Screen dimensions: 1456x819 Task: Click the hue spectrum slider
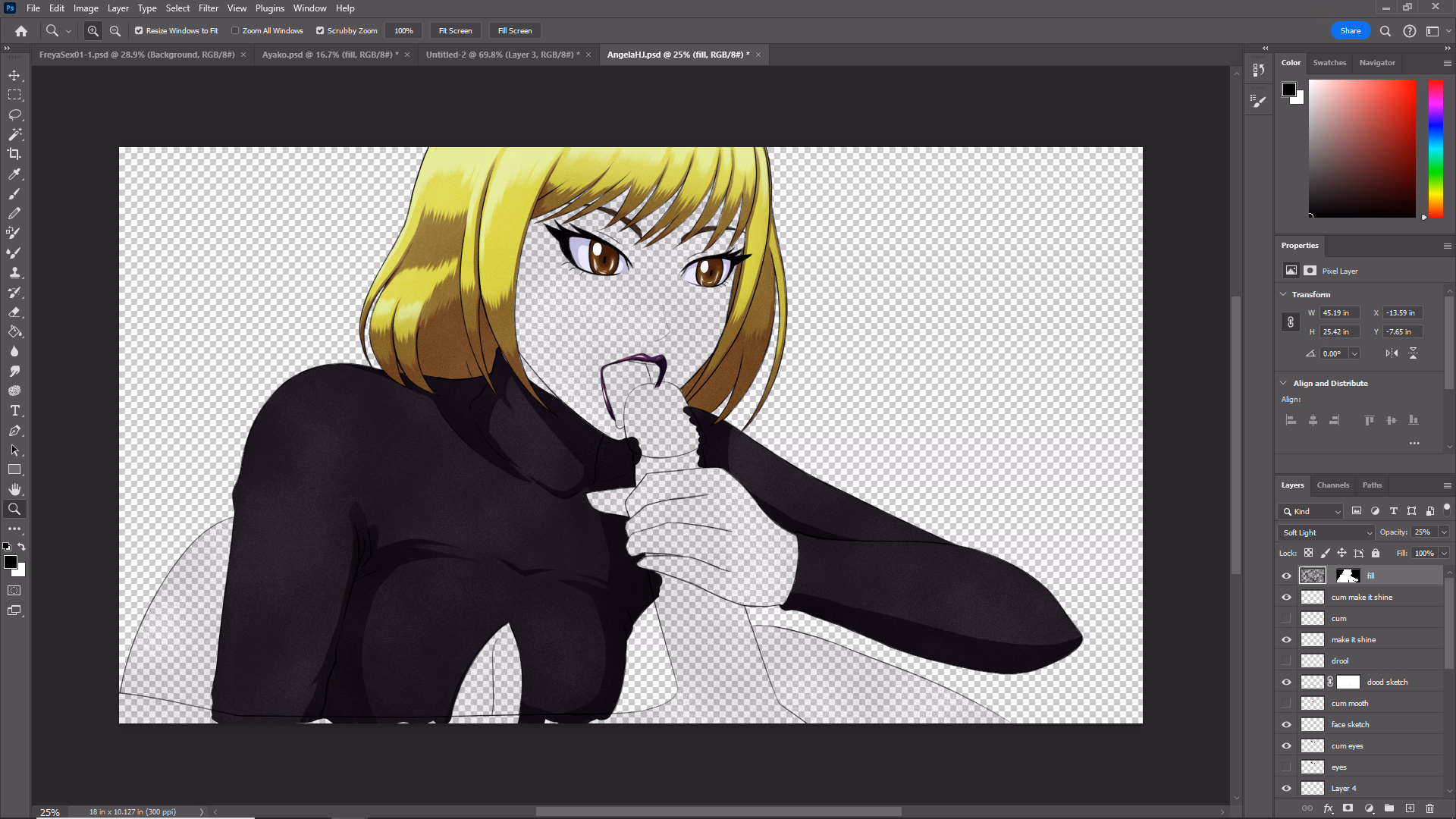(x=1436, y=149)
